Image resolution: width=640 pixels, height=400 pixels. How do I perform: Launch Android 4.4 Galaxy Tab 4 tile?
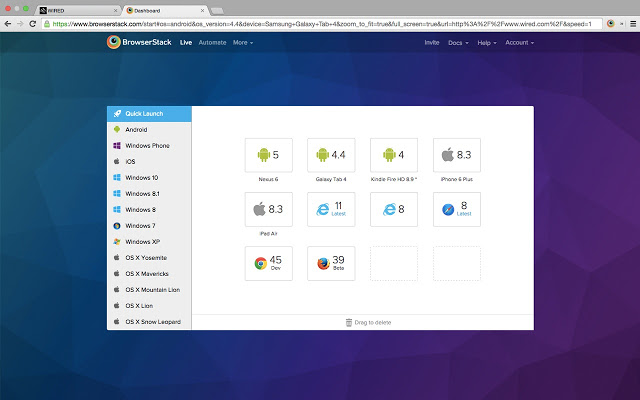(331, 155)
